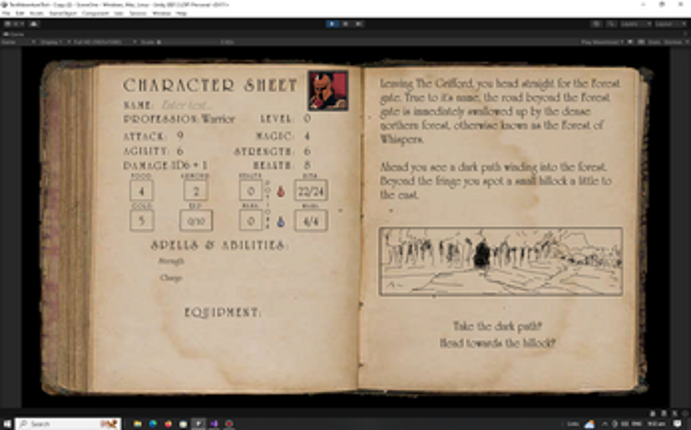Open the Full HD resolution dropdown
The height and width of the screenshot is (430, 691).
point(105,42)
